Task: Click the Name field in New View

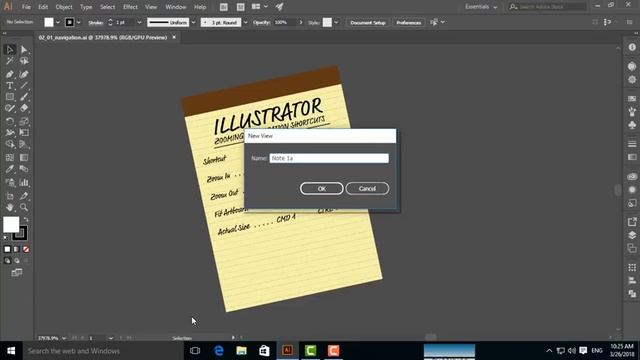Action: (329, 158)
